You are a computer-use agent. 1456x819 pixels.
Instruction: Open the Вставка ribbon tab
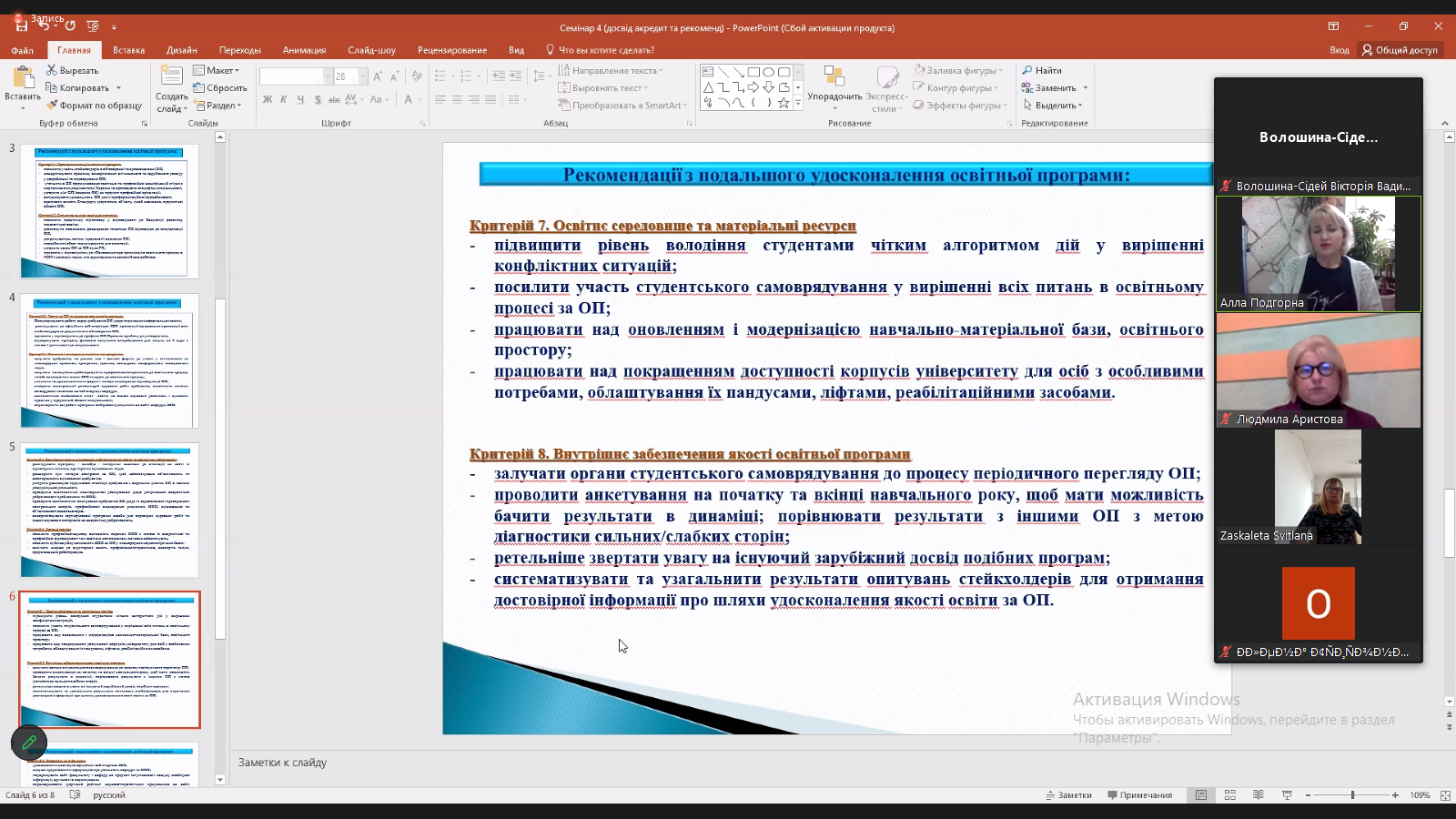[128, 50]
